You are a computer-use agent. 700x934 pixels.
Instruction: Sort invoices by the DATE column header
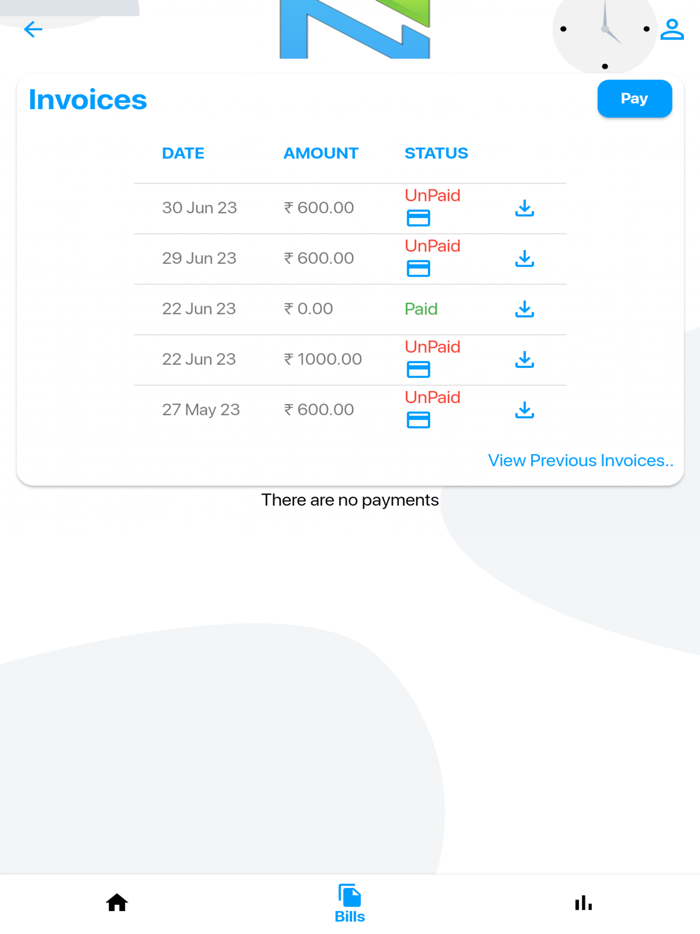(x=183, y=153)
